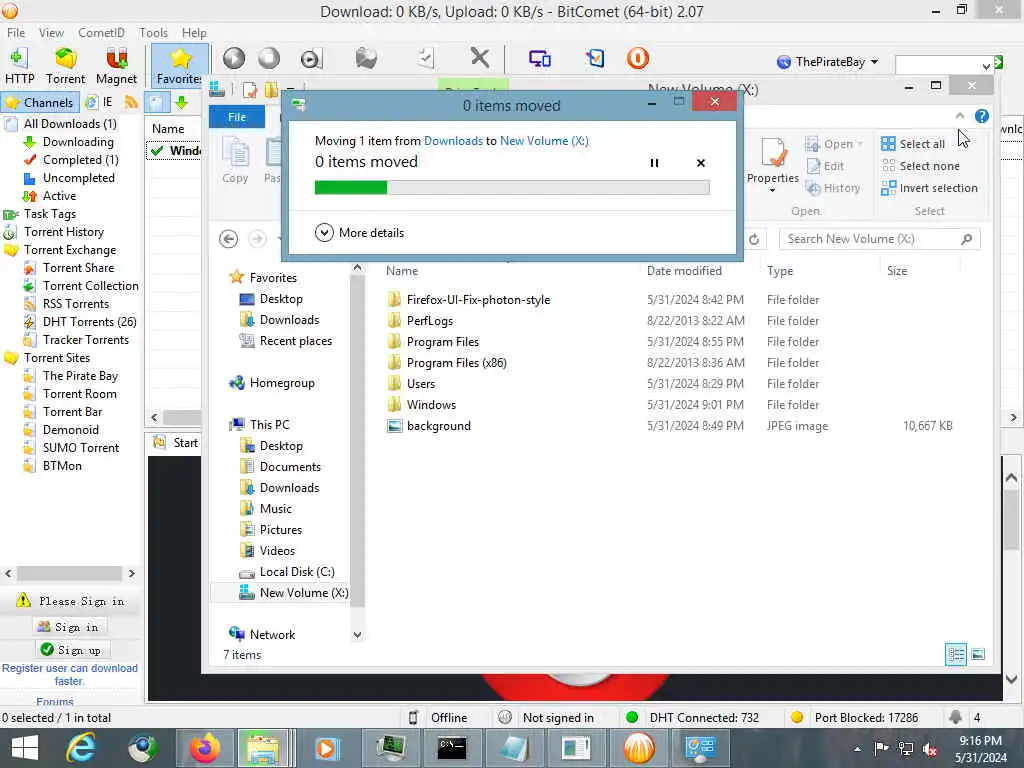The image size is (1024, 768).
Task: Click the refresh icon in Explorer address bar
Action: (754, 239)
